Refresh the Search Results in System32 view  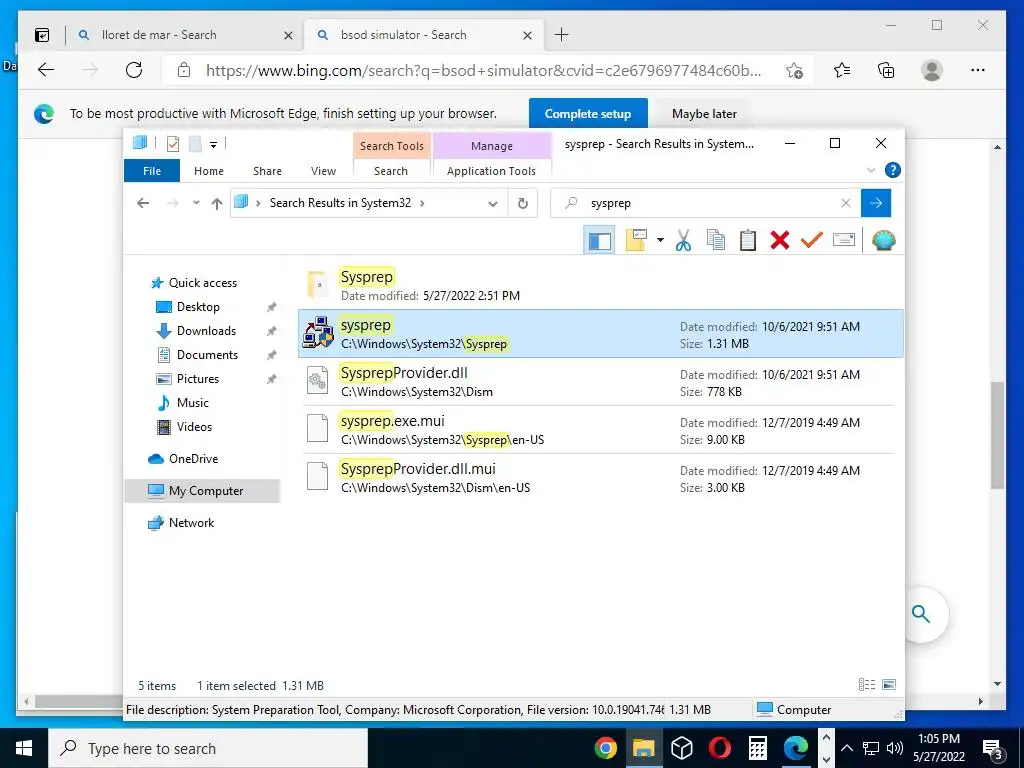click(522, 203)
